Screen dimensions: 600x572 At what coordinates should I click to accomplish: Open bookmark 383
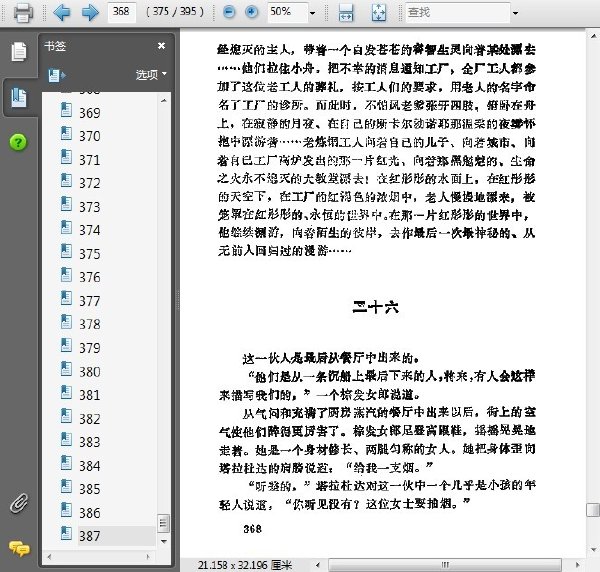(x=90, y=442)
